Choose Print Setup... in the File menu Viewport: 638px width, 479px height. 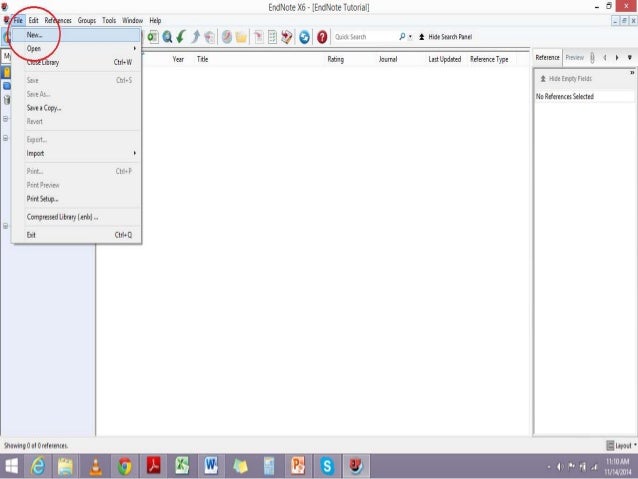pos(76,199)
